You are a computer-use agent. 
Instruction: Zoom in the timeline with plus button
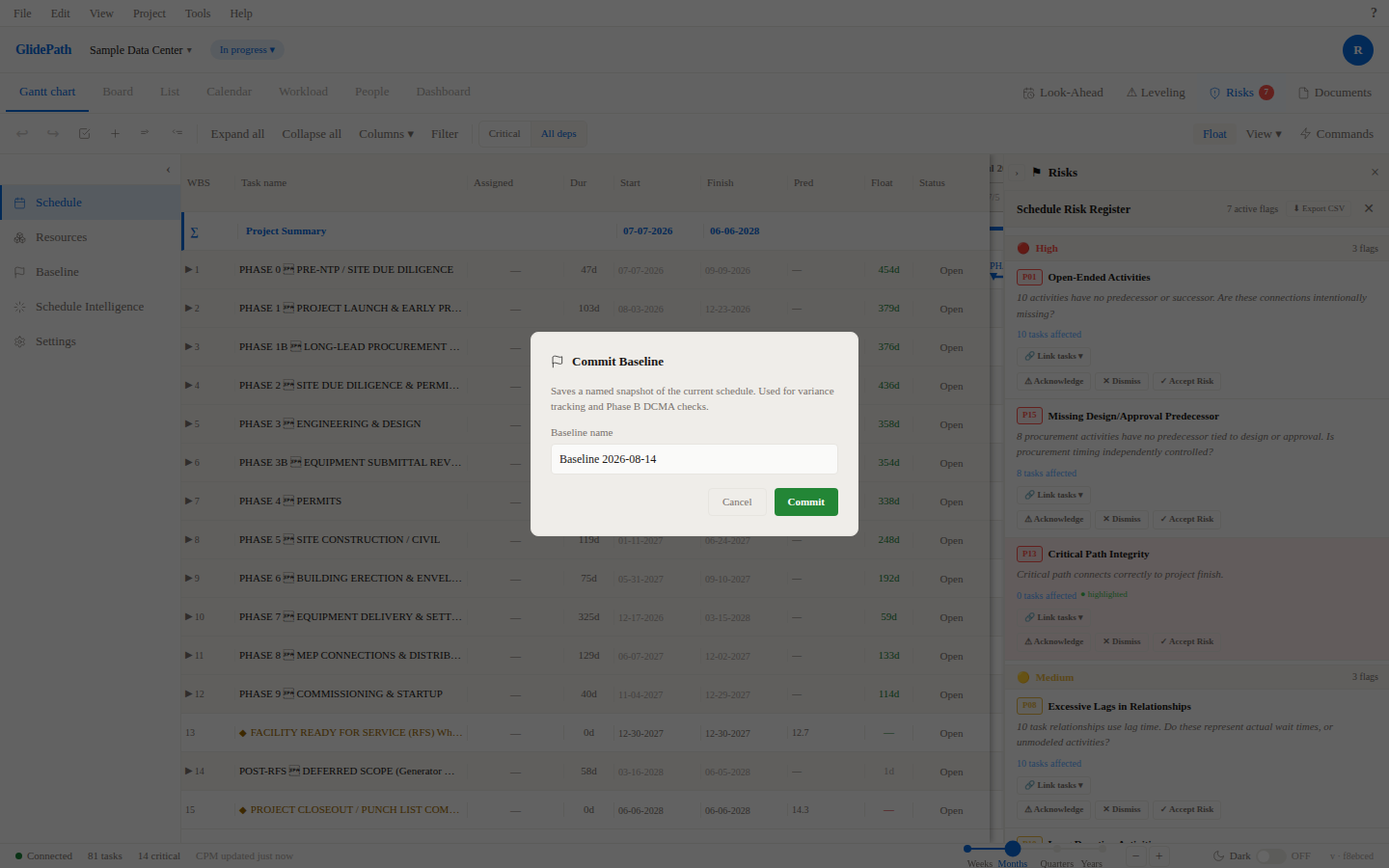pyautogui.click(x=1159, y=855)
